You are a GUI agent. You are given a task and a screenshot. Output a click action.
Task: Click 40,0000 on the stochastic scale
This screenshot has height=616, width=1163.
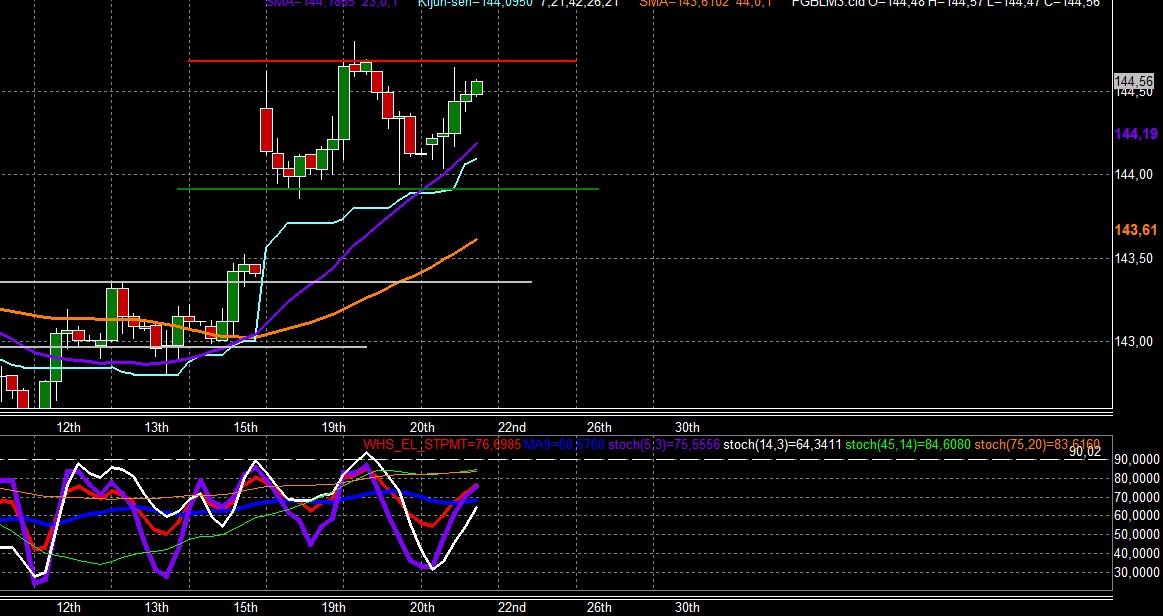(x=1138, y=554)
